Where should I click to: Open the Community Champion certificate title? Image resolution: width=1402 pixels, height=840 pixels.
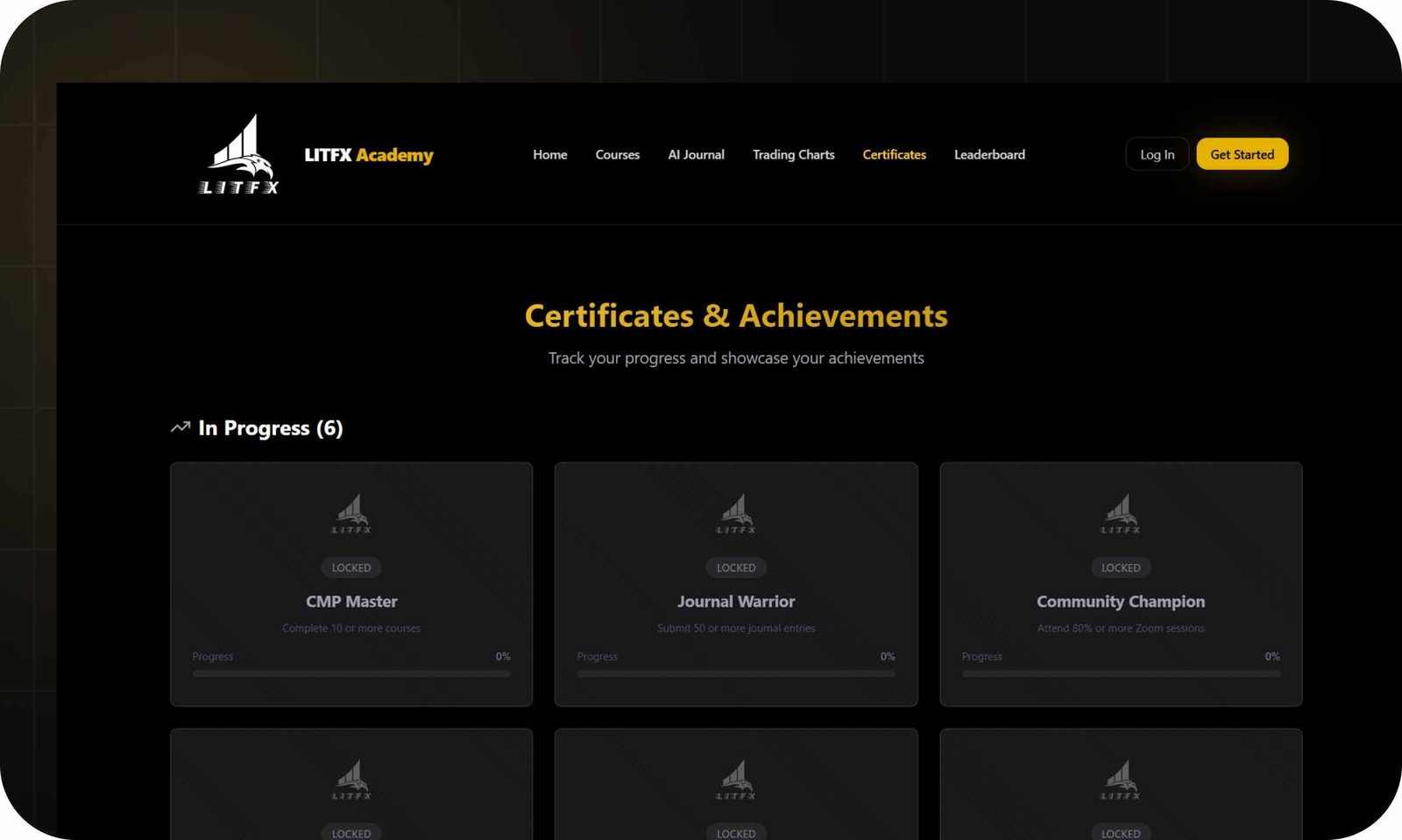click(1121, 602)
